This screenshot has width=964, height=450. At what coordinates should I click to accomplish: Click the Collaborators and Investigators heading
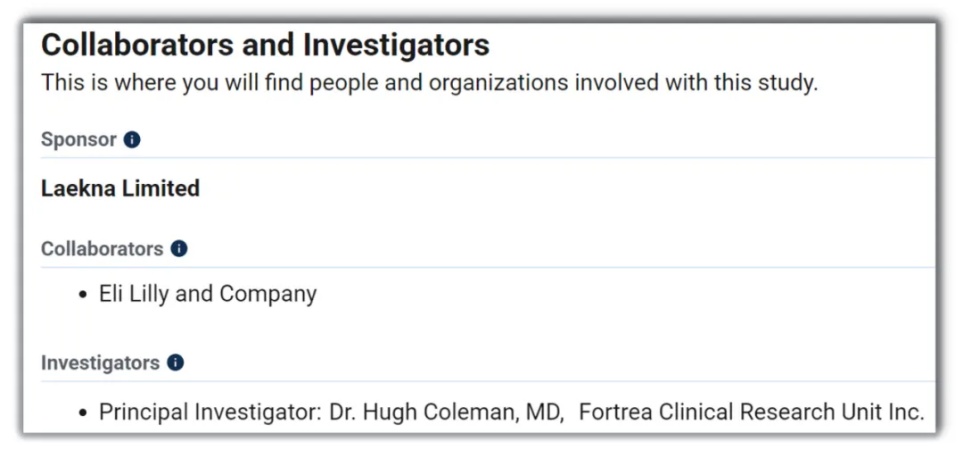(x=265, y=45)
